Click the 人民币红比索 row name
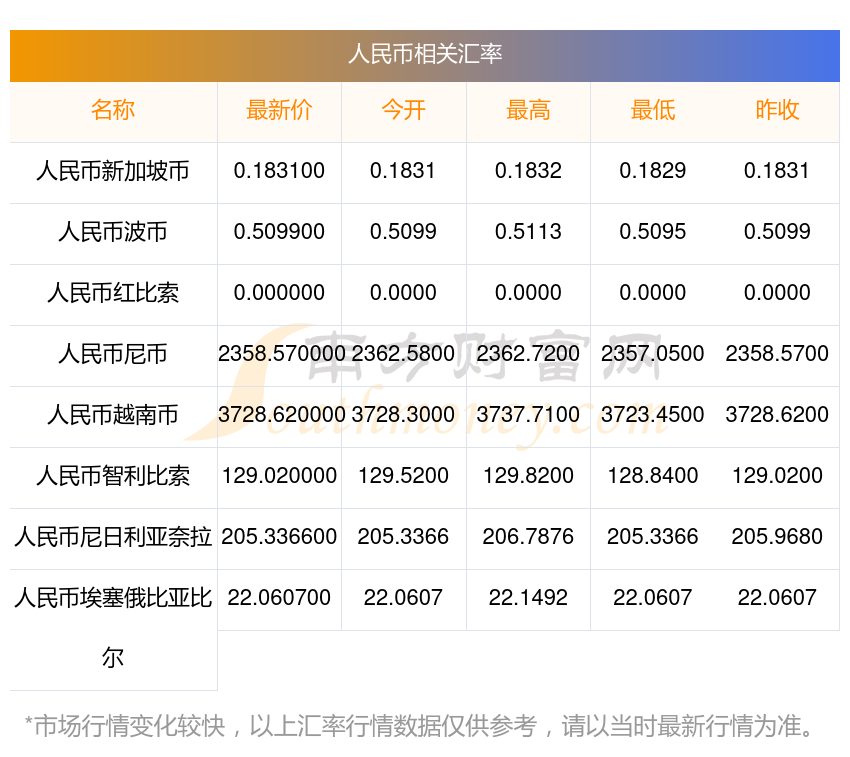 click(113, 293)
